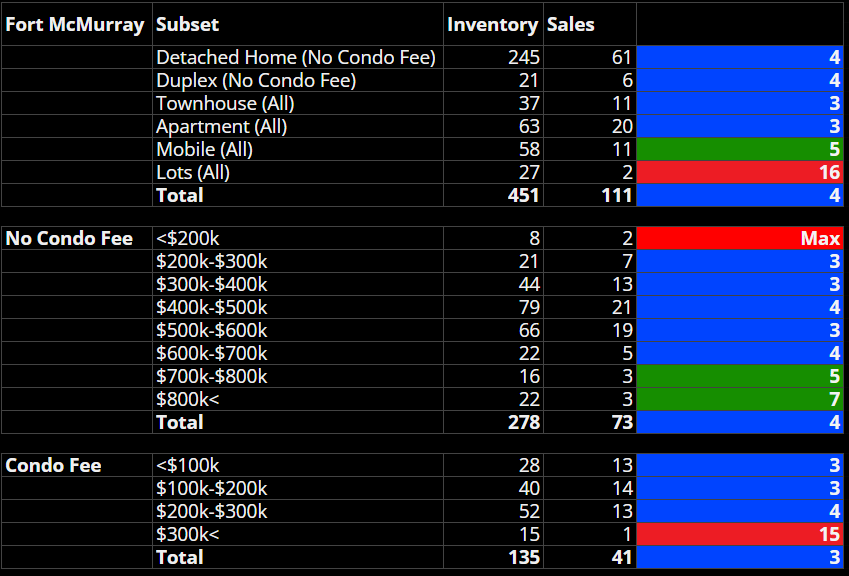Select the red cell showing 15

740,534
